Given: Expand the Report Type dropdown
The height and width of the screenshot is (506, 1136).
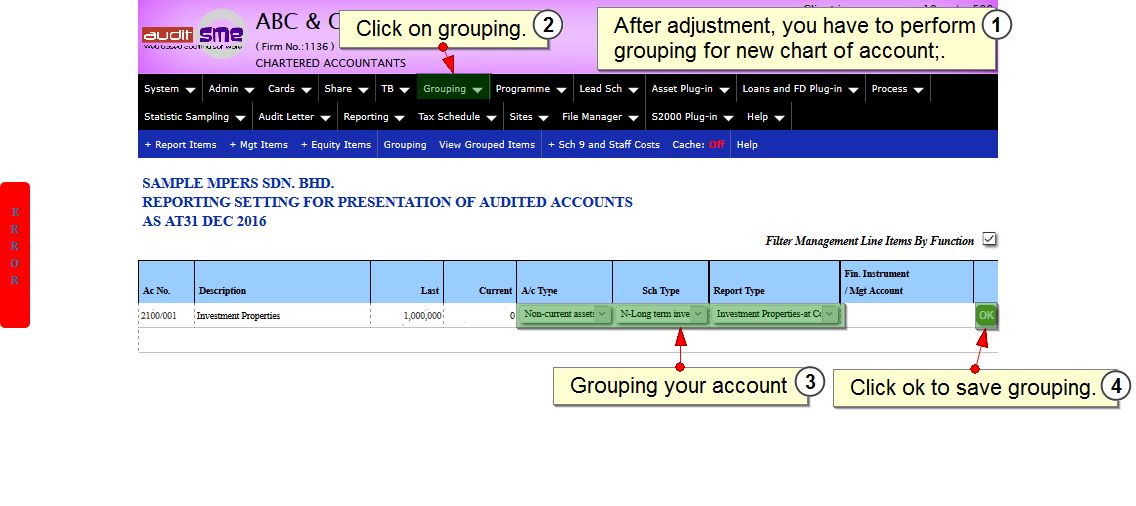Looking at the screenshot, I should pyautogui.click(x=775, y=314).
